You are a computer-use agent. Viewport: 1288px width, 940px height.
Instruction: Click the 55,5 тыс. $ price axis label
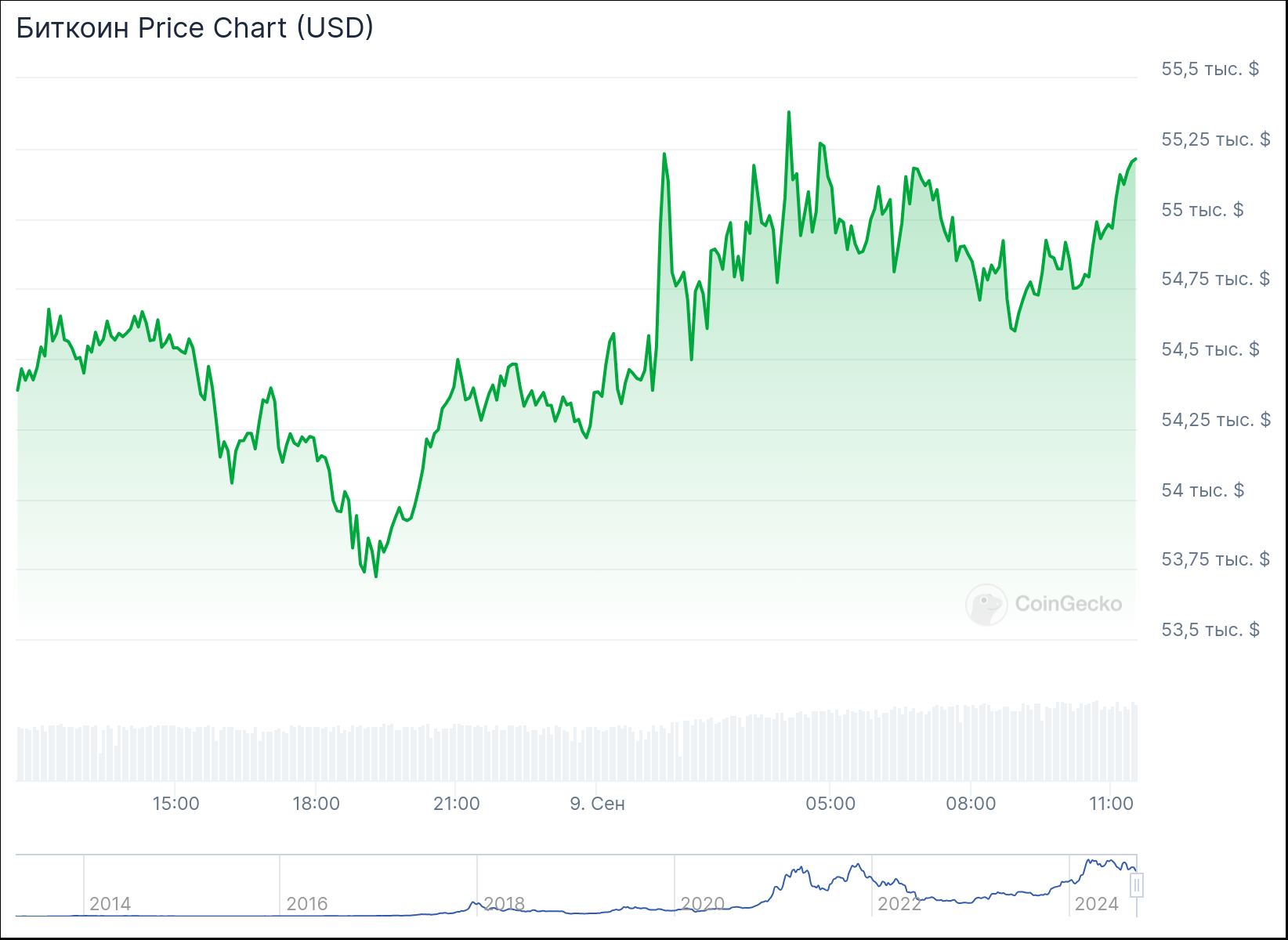(1210, 69)
